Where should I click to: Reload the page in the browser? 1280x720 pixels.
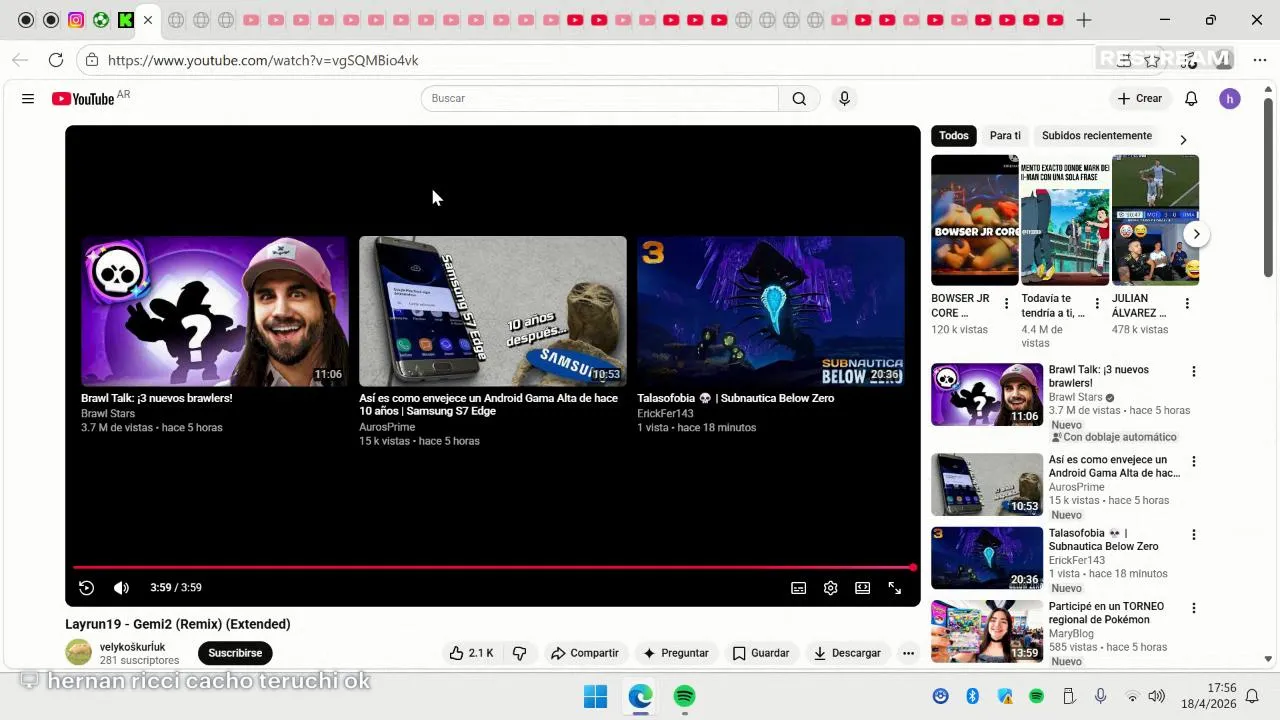coord(56,60)
